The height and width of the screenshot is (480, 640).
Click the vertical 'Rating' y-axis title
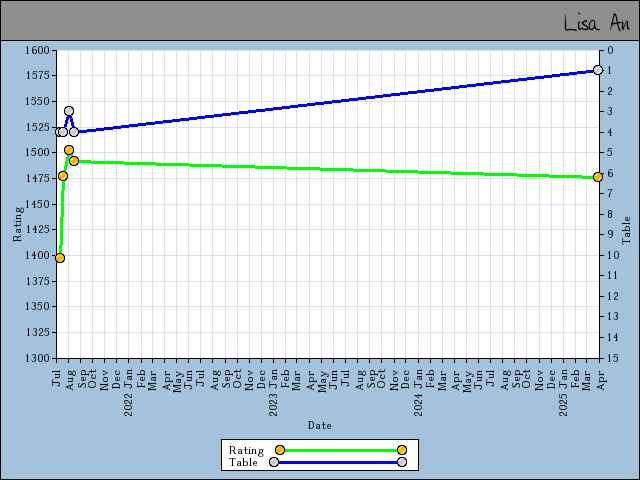[x=18, y=224]
